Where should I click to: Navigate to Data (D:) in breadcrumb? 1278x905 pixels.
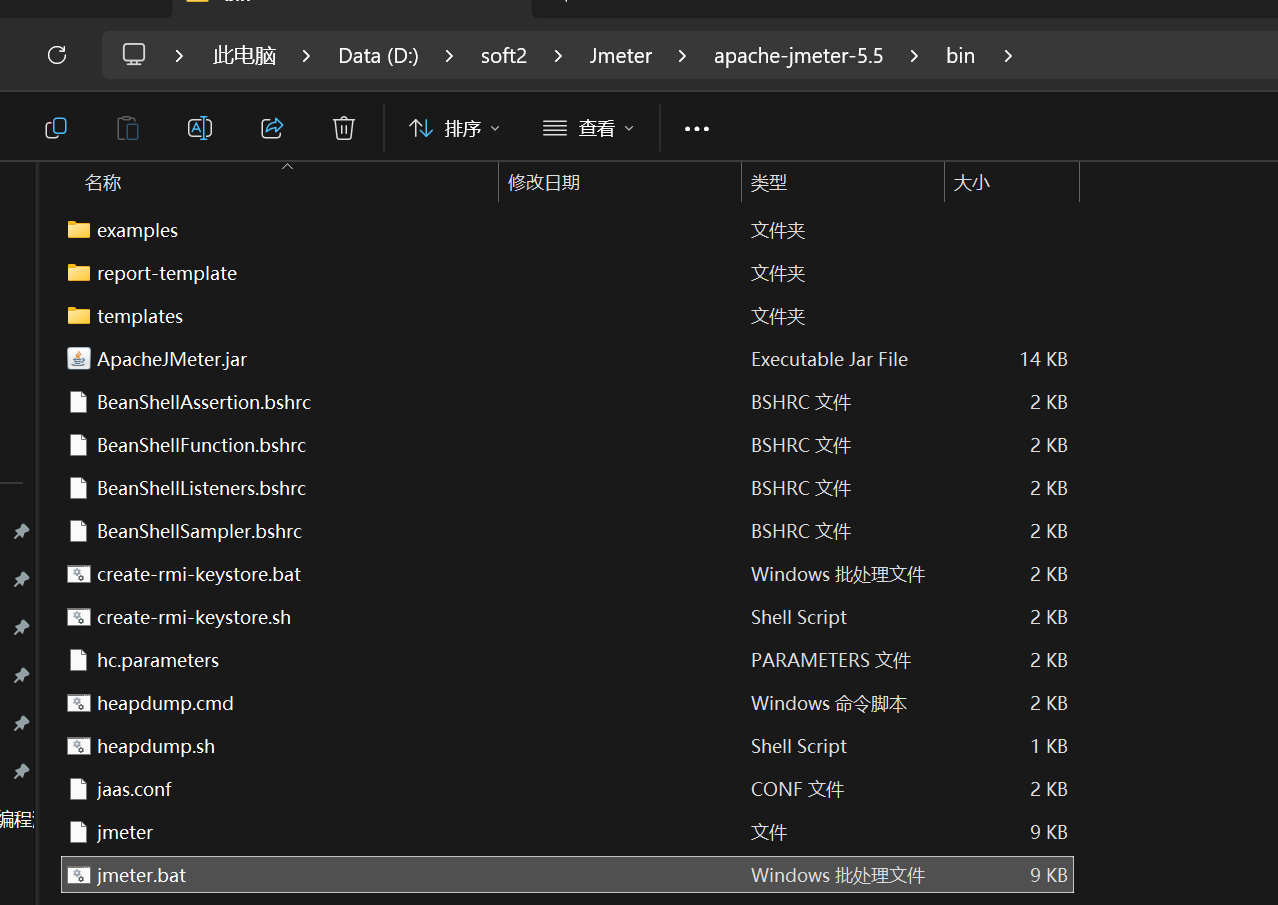coord(378,56)
